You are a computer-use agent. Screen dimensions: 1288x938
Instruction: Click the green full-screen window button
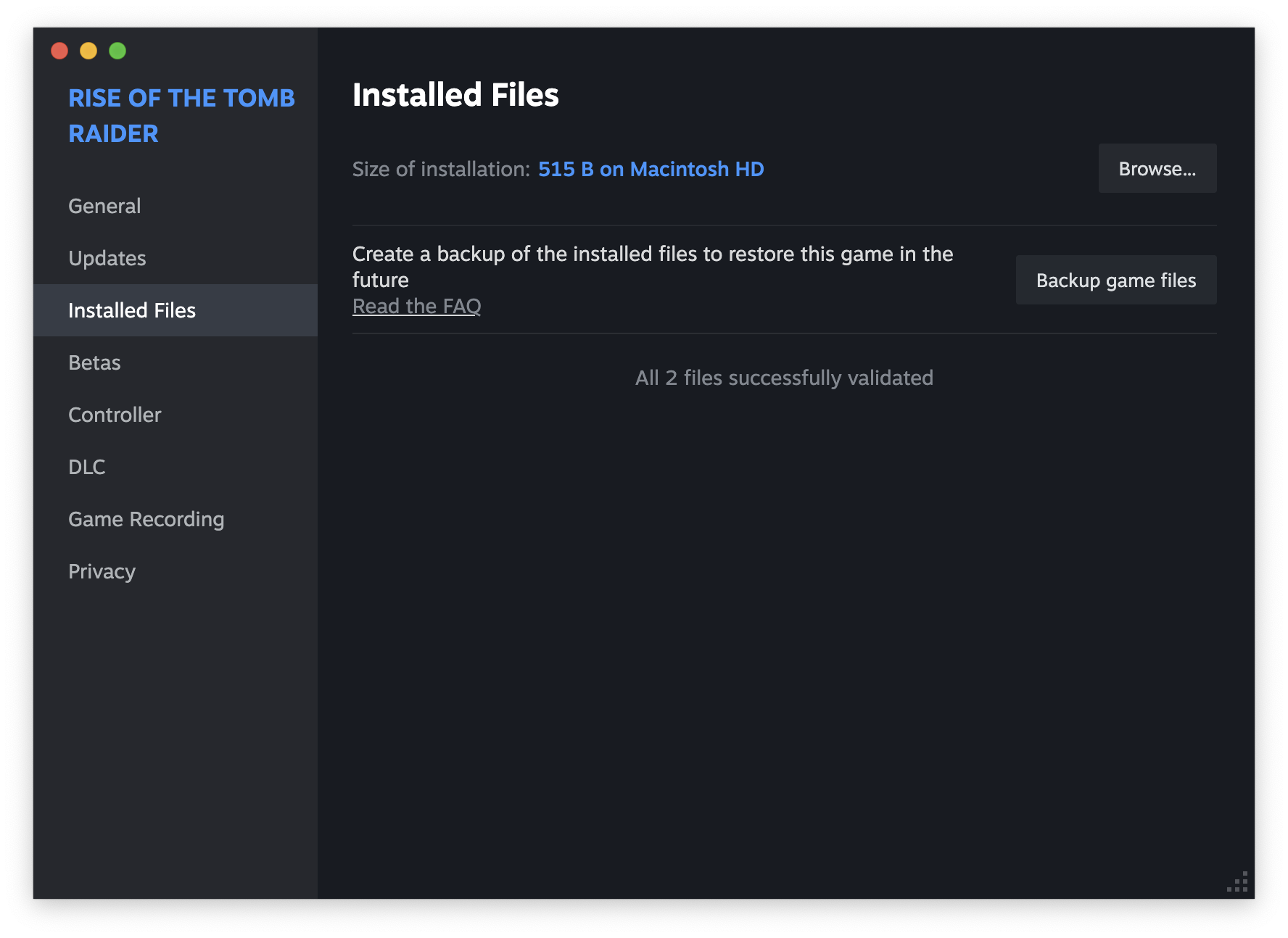(117, 51)
